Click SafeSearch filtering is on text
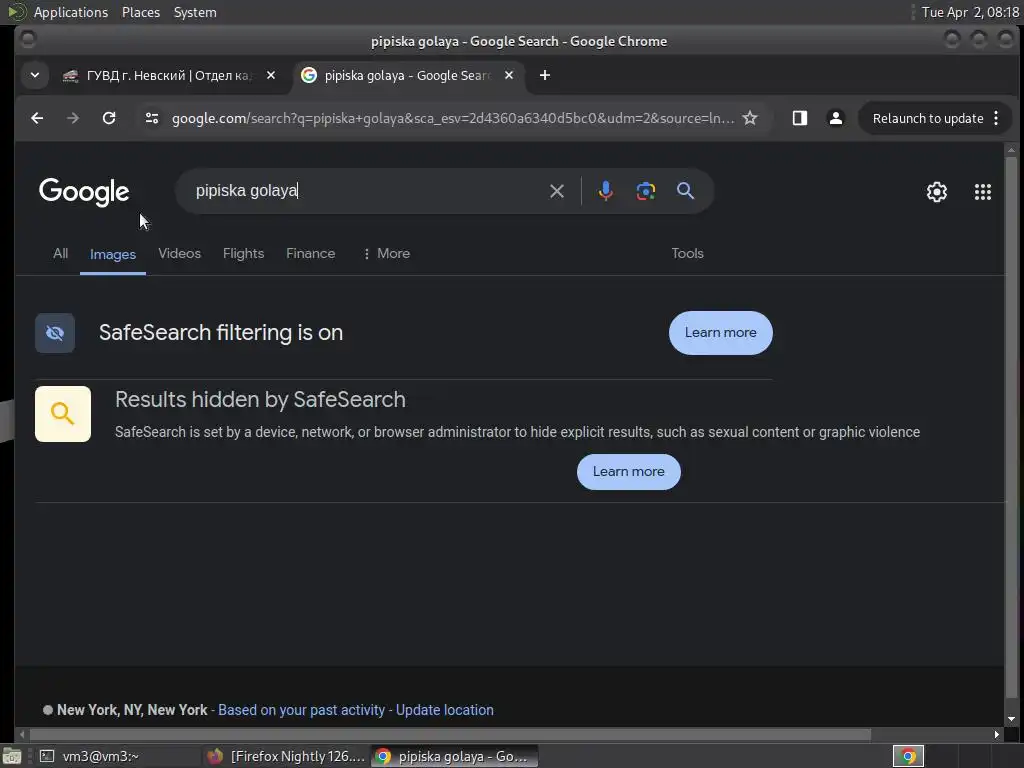1024x768 pixels. coord(221,332)
